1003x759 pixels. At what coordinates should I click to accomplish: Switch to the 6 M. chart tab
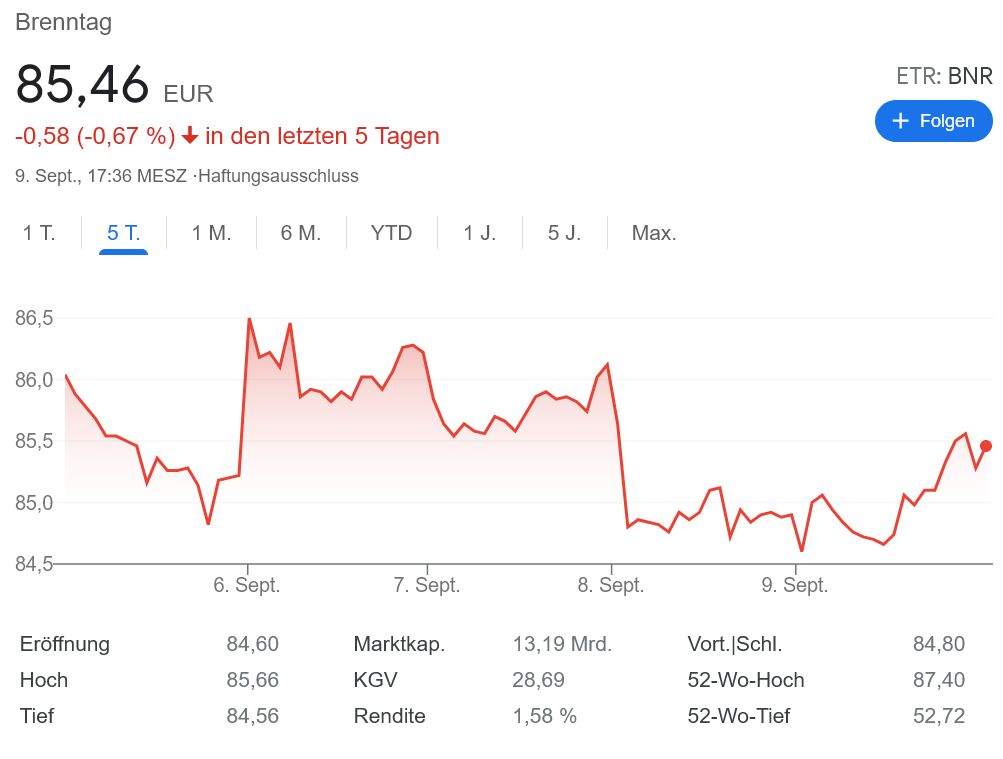point(300,233)
